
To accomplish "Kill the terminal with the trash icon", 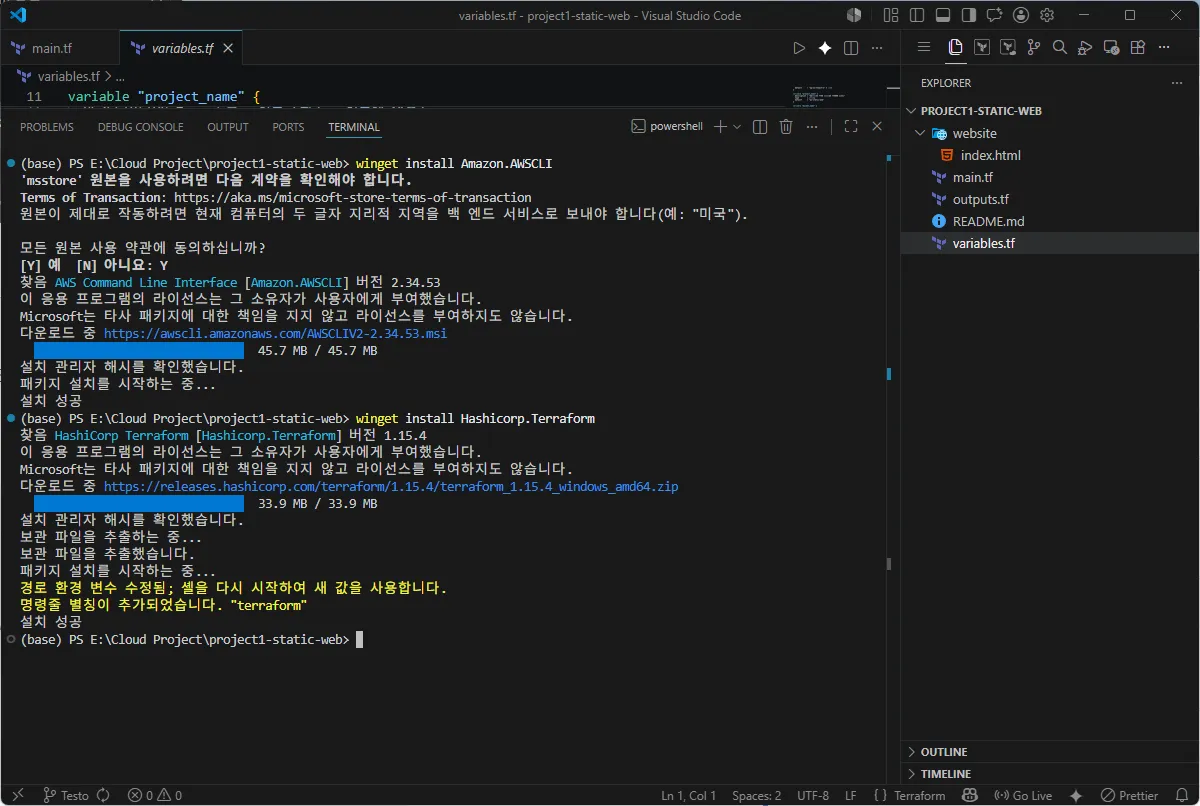I will coord(786,127).
